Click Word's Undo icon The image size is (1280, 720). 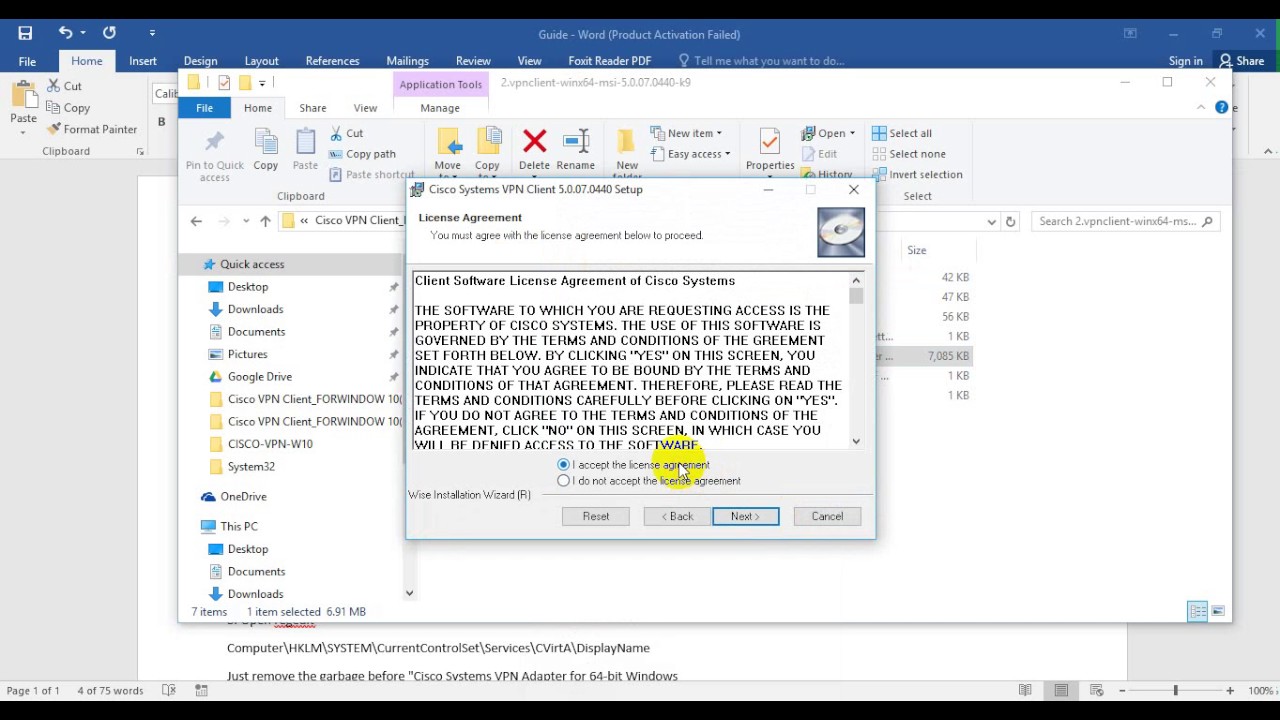65,33
